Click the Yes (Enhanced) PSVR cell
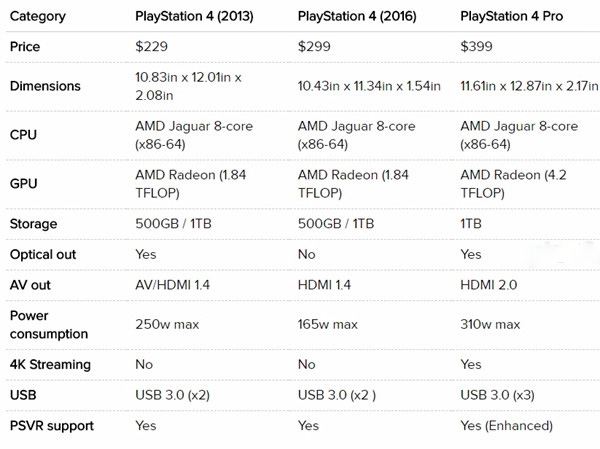600x449 pixels. pos(506,425)
